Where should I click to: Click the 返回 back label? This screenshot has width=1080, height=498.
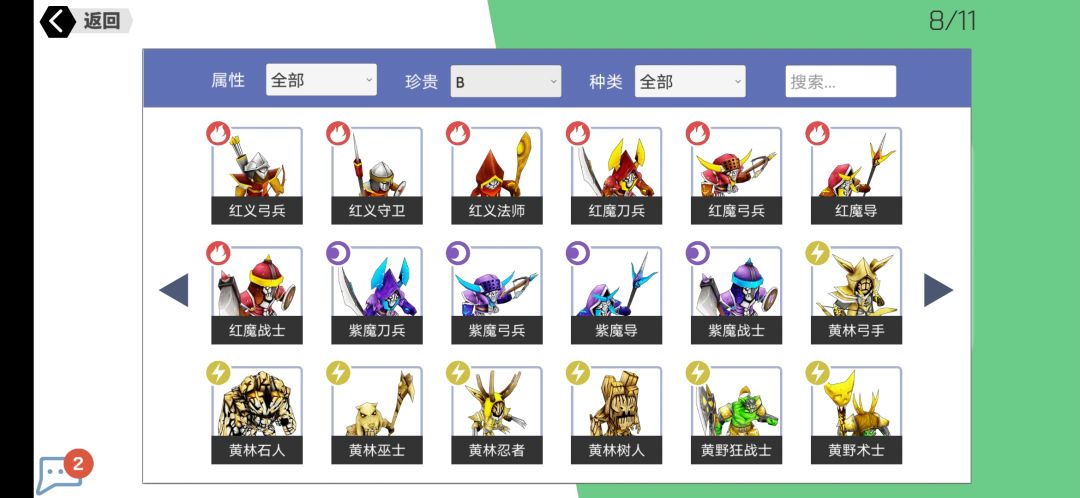pyautogui.click(x=102, y=21)
